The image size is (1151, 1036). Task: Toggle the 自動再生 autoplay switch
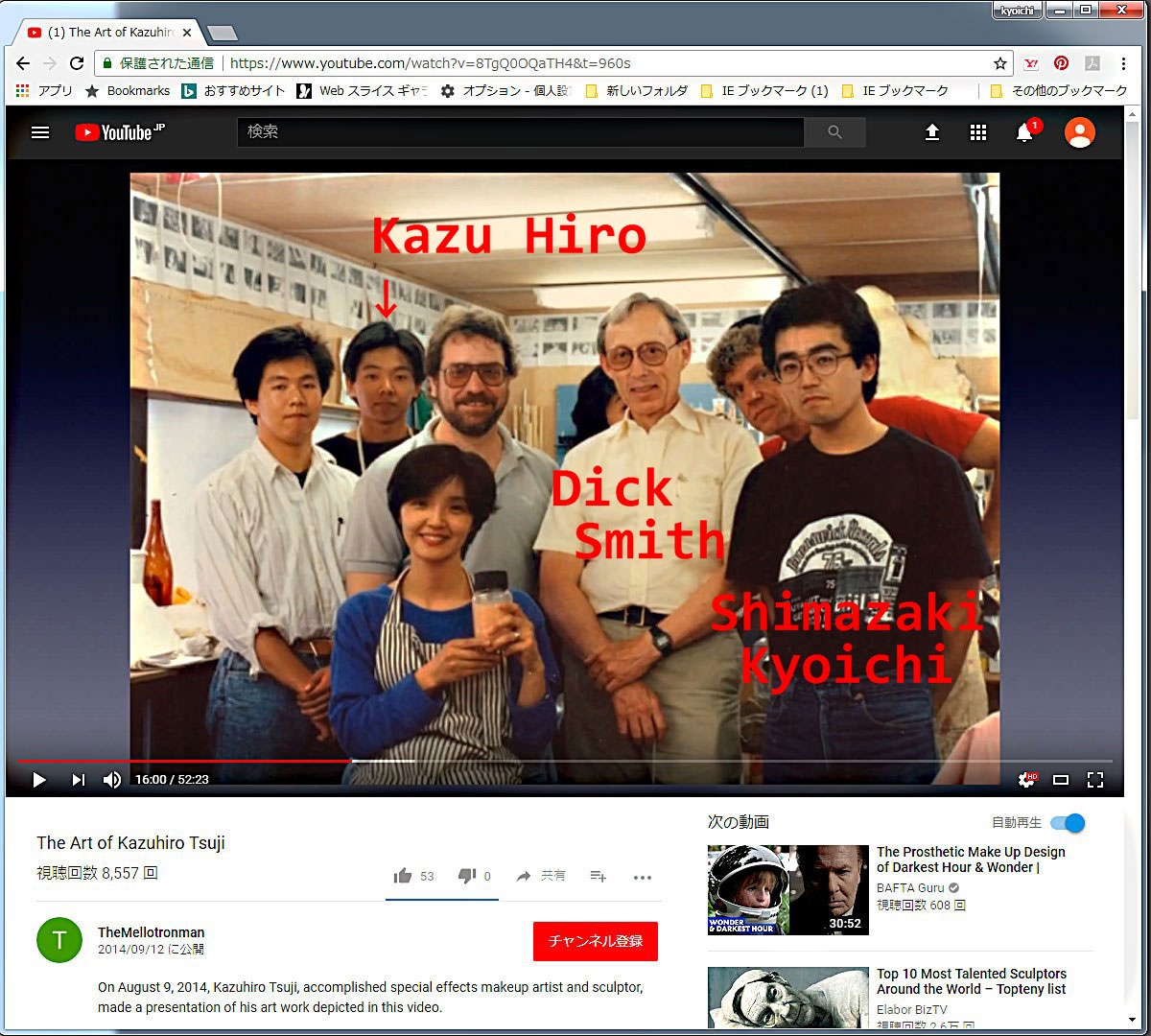(x=1068, y=823)
